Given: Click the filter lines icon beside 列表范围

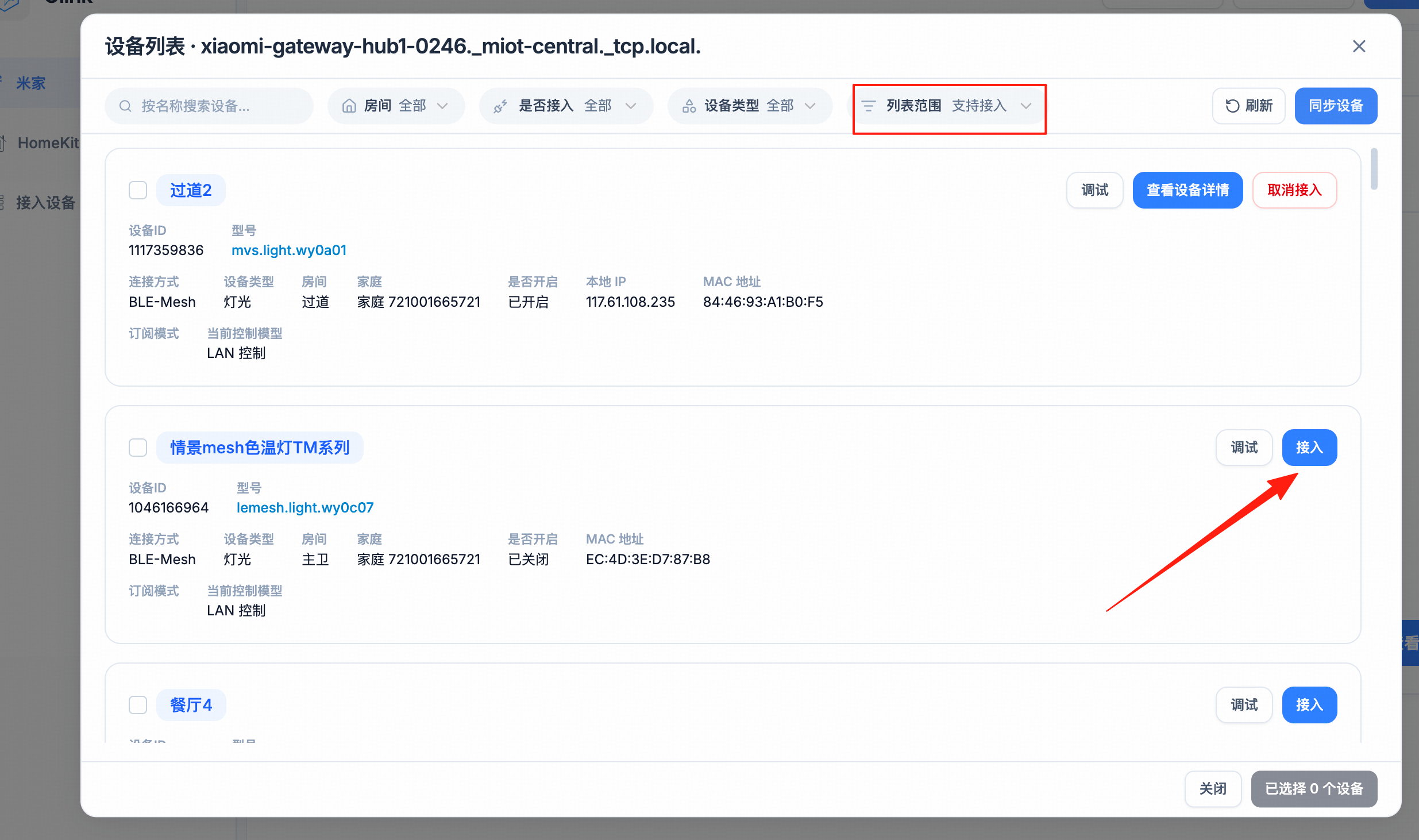Looking at the screenshot, I should click(869, 106).
